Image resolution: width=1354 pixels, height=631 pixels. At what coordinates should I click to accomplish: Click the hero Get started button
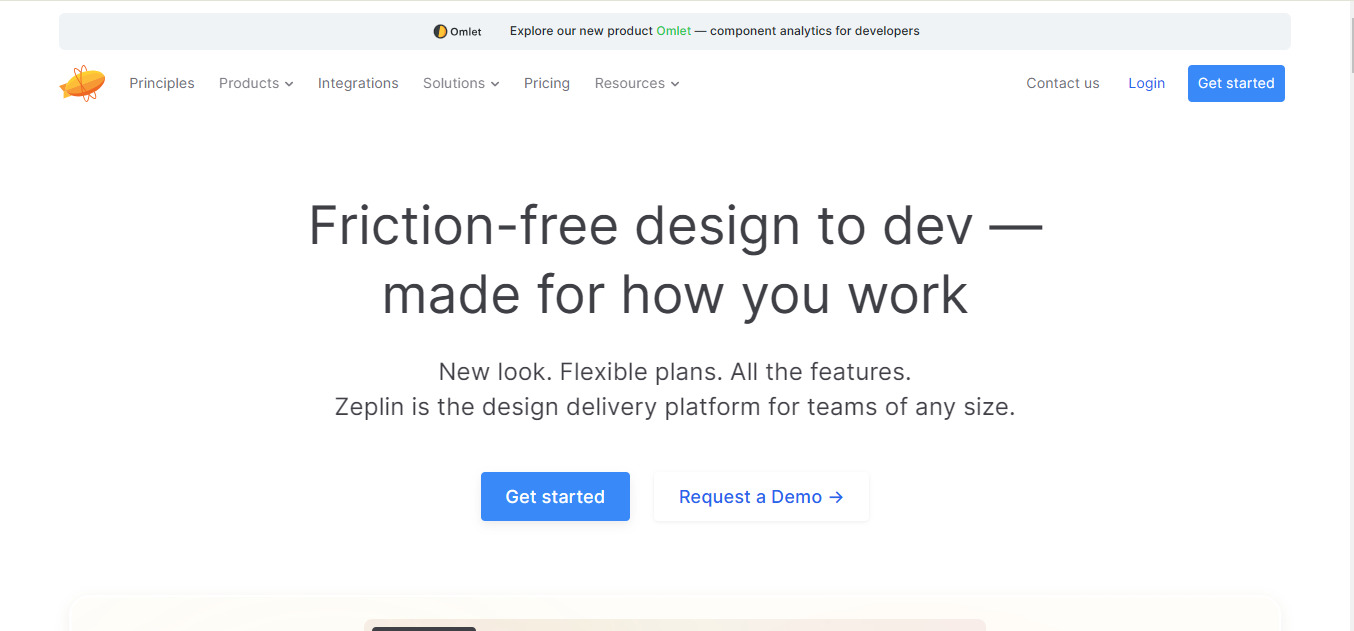coord(555,496)
